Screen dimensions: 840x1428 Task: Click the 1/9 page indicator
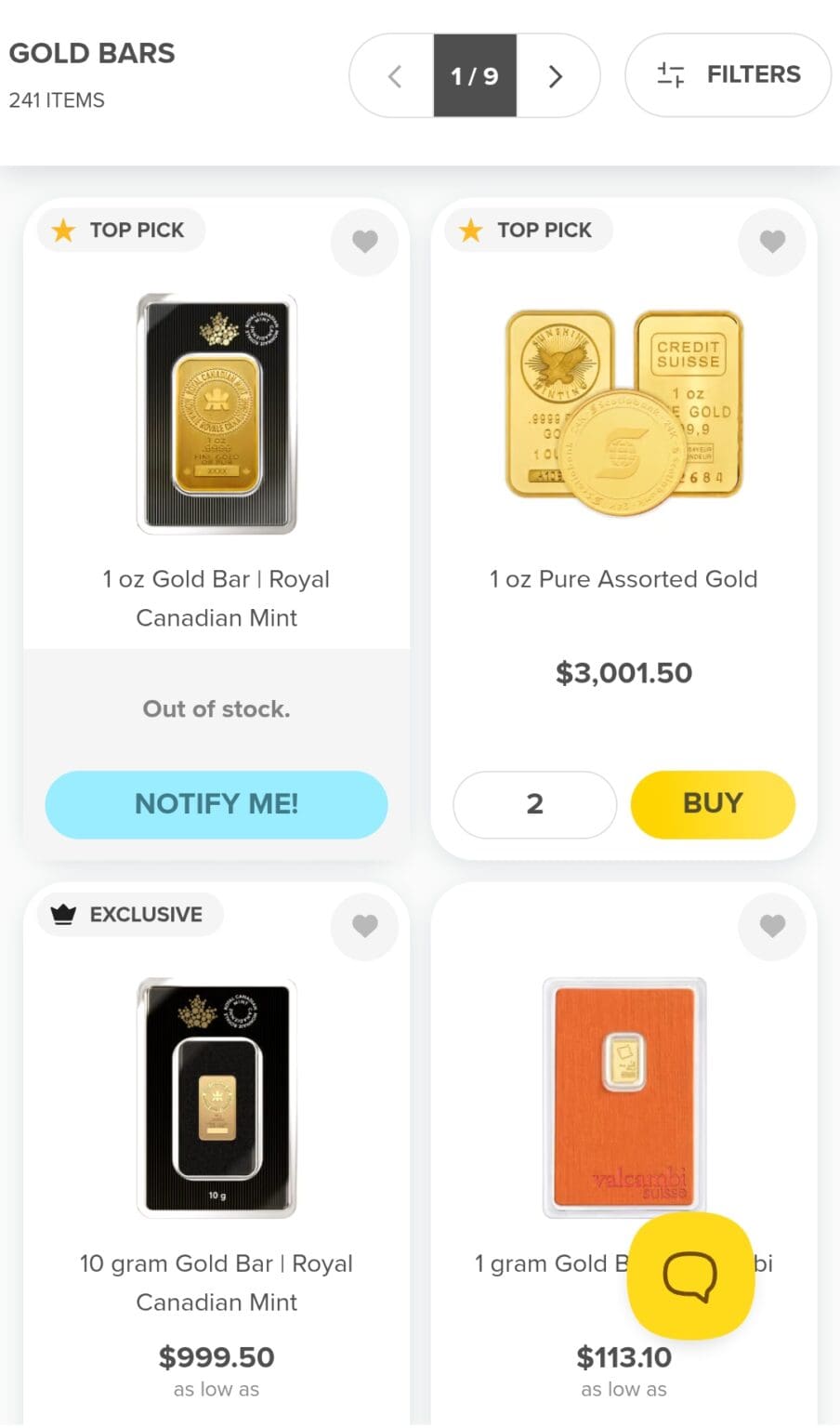474,76
